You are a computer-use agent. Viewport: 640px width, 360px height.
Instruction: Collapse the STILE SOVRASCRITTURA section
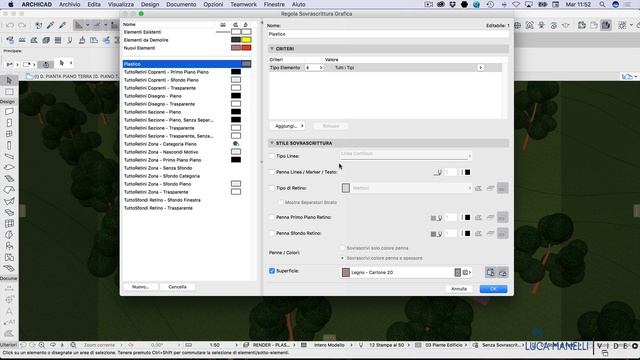tap(272, 143)
